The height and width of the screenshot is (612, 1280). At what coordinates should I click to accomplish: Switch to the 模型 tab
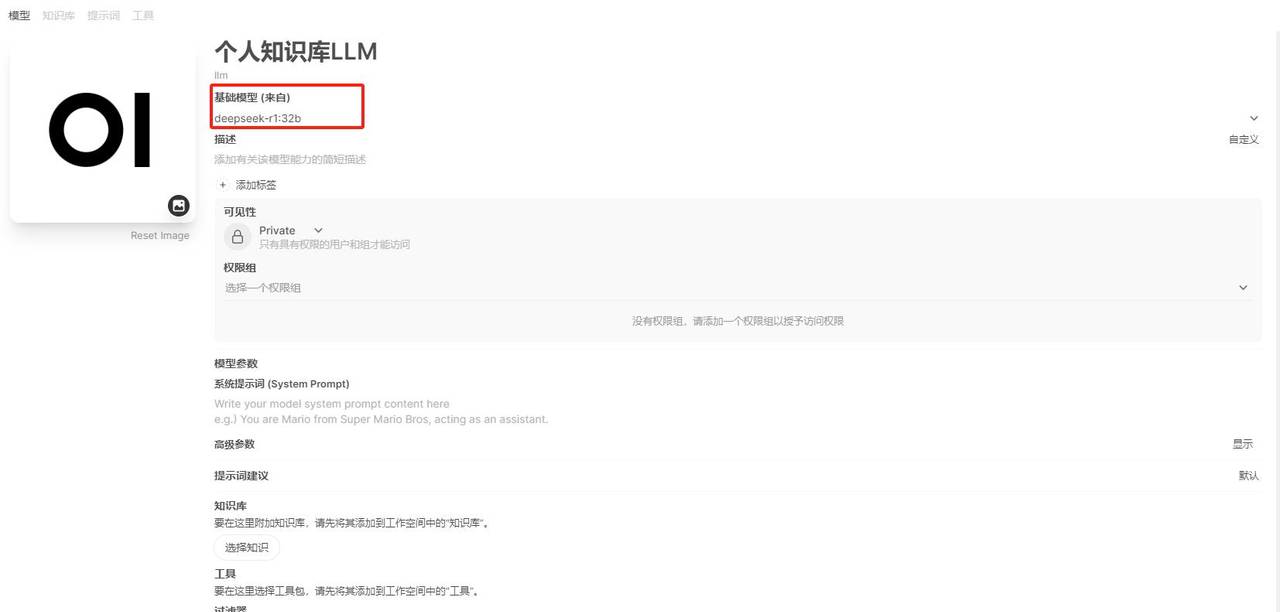pos(19,16)
